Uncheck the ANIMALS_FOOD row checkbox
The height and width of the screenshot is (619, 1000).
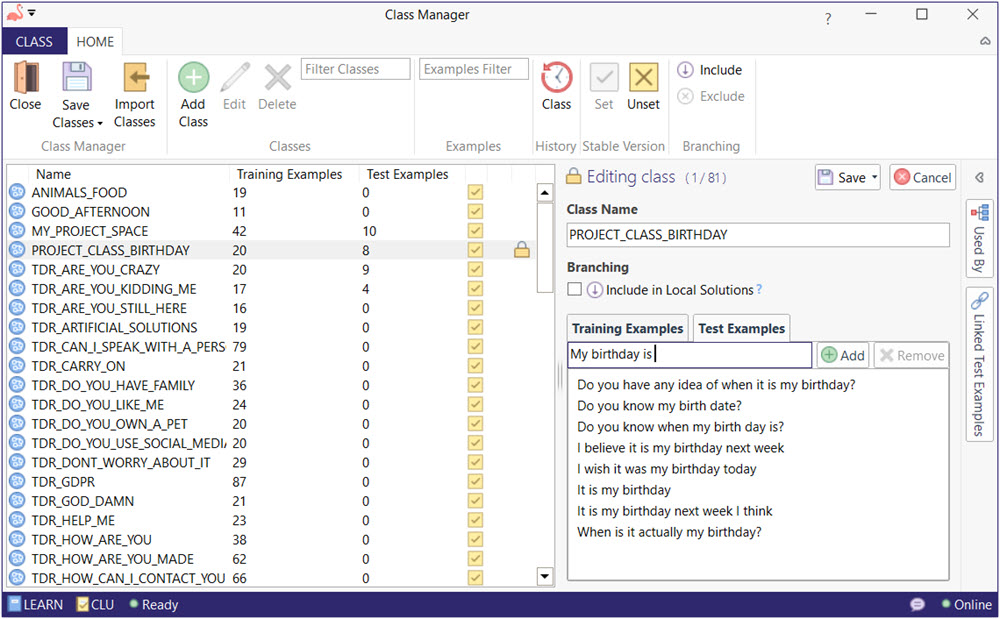(x=475, y=192)
